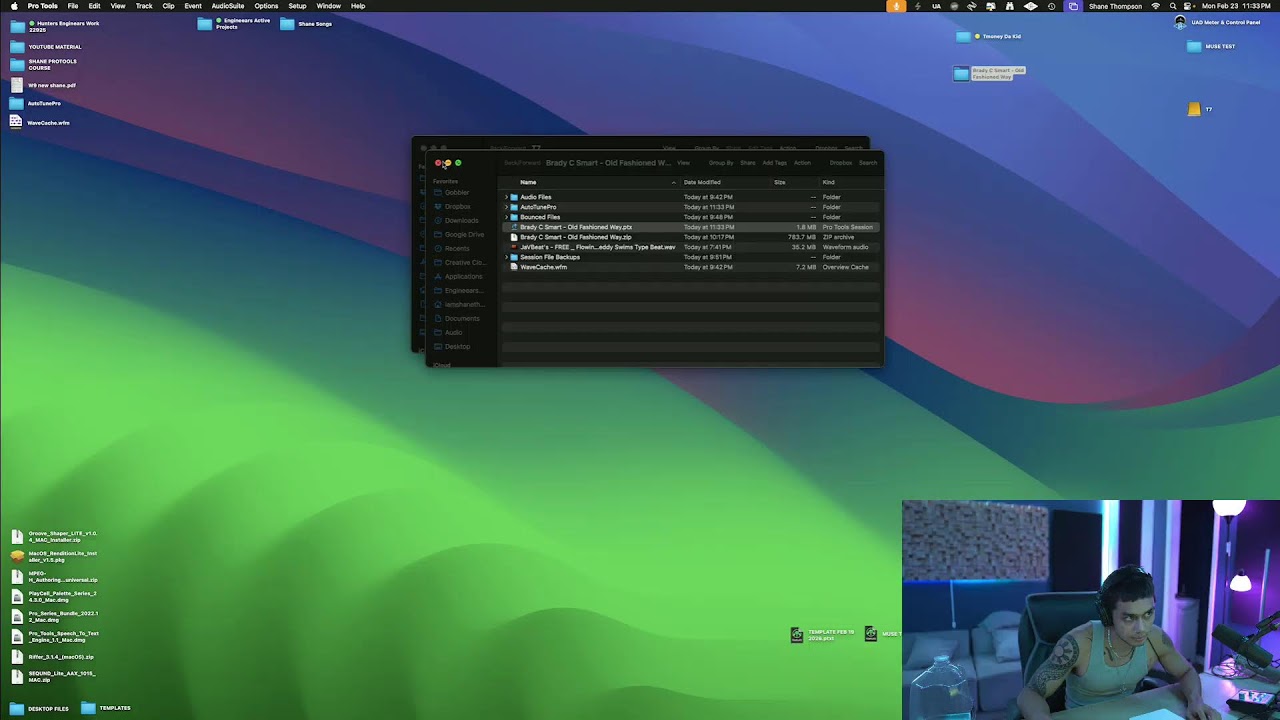This screenshot has height=720, width=1280.
Task: Open Spotlight search magnifier
Action: [1173, 6]
